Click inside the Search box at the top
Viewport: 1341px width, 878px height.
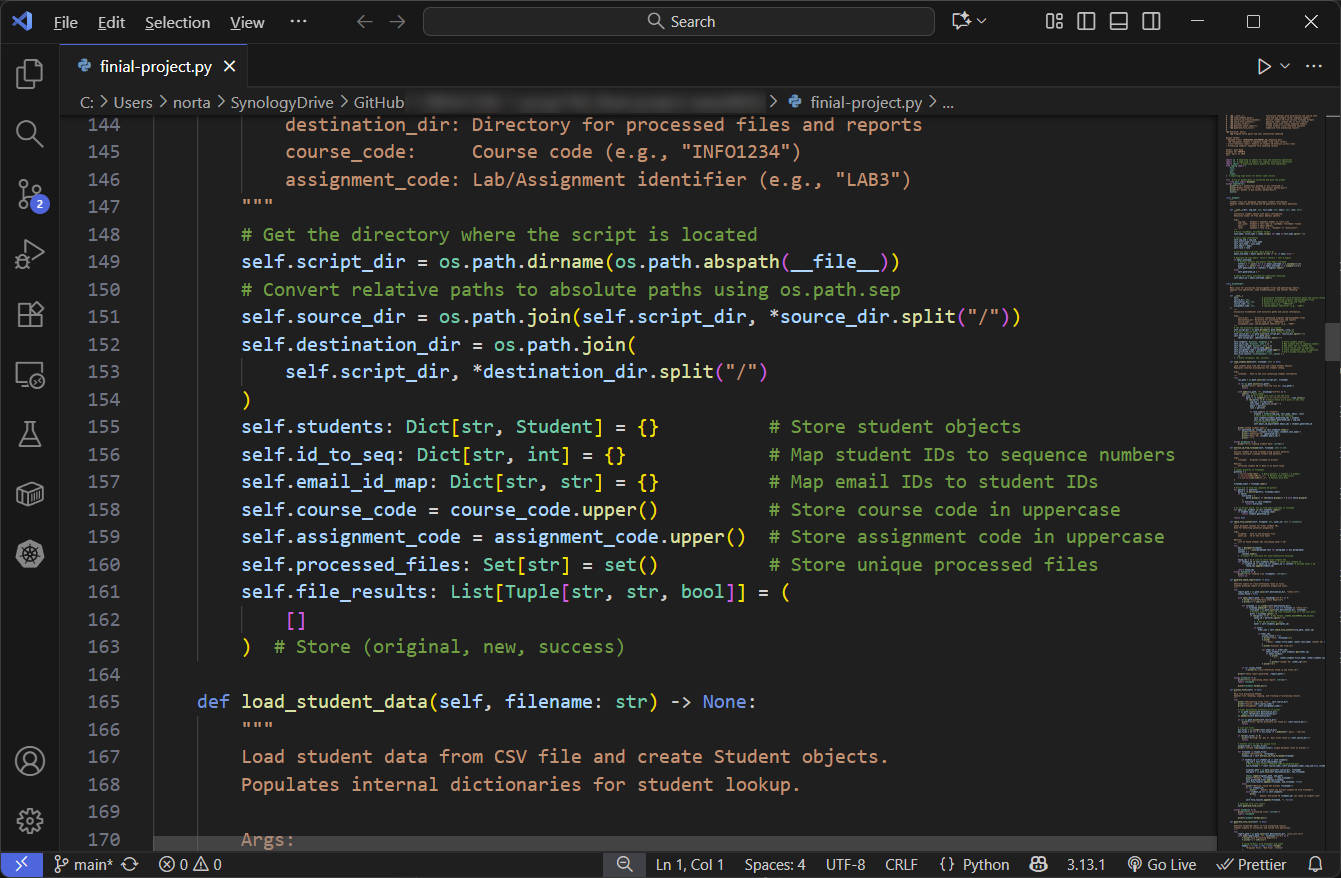[680, 20]
